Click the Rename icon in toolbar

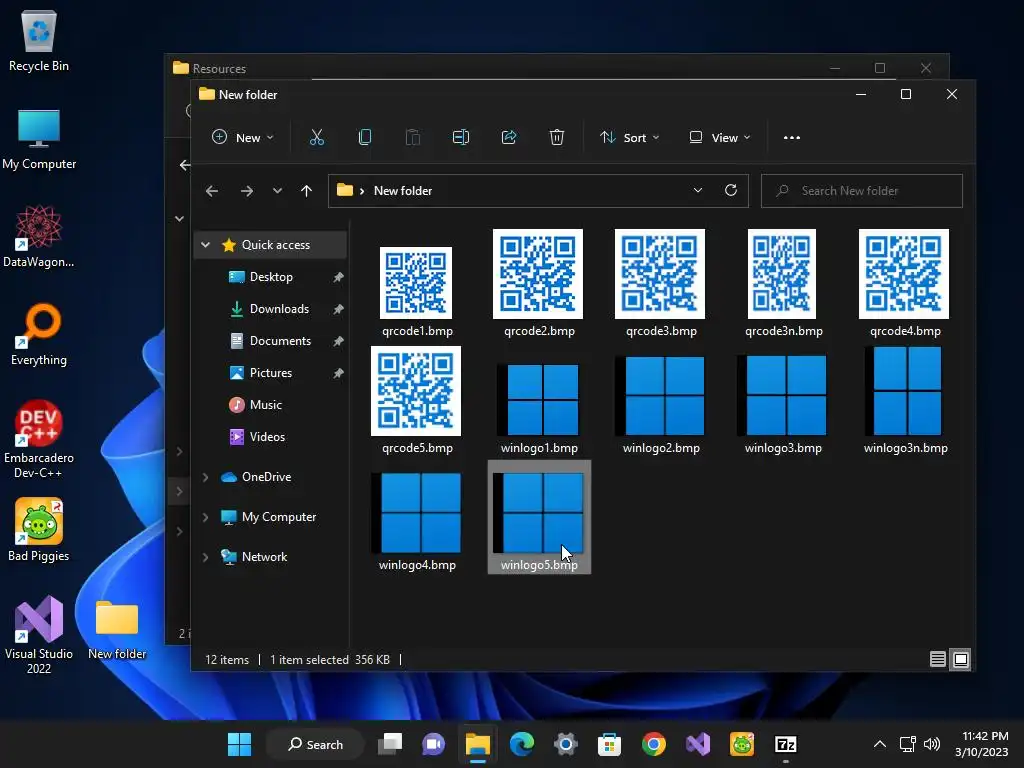(461, 138)
